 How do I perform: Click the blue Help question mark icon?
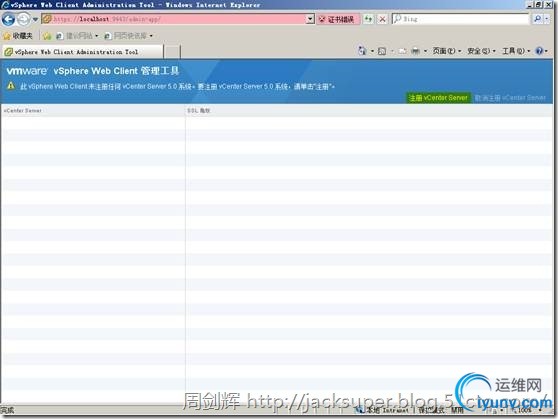click(539, 51)
